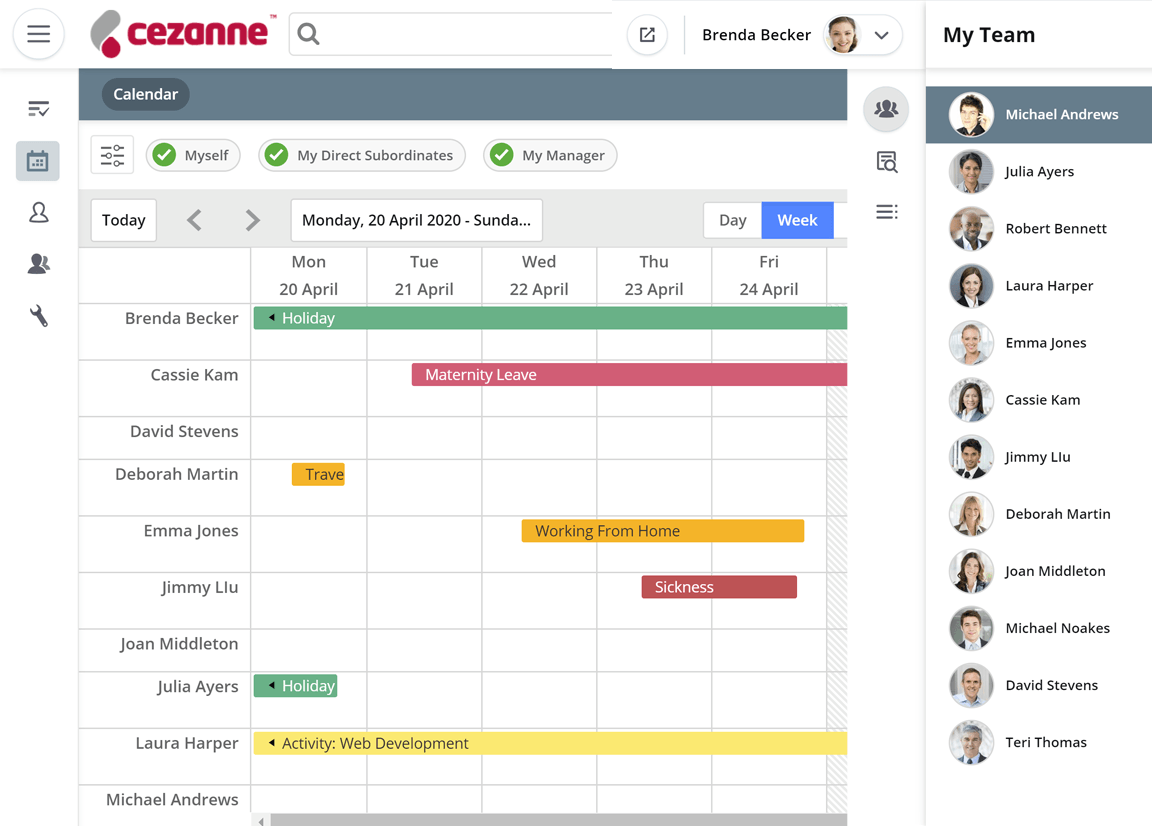Viewport: 1152px width, 826px height.
Task: Switch to Day view
Action: click(732, 219)
